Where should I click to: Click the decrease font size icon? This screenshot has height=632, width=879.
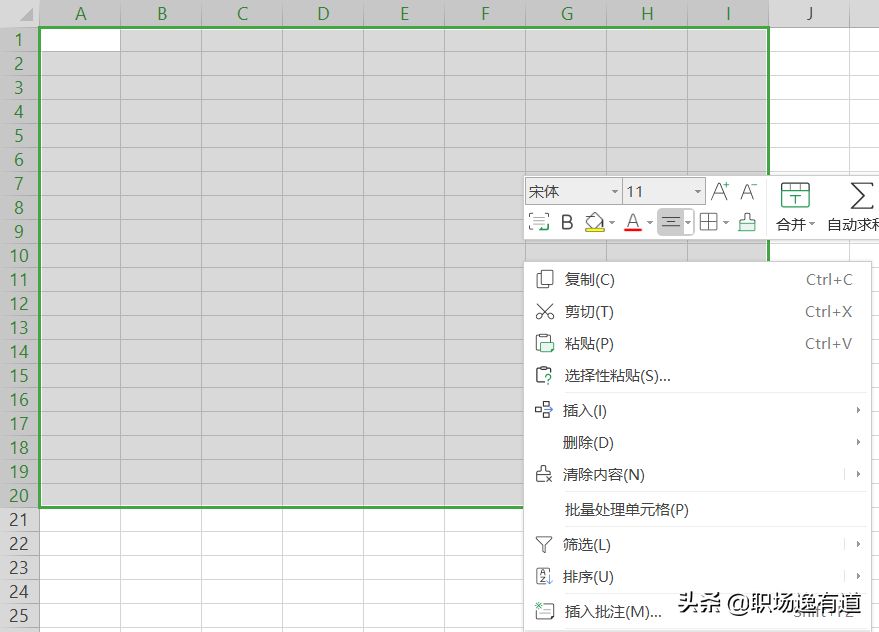pos(748,192)
